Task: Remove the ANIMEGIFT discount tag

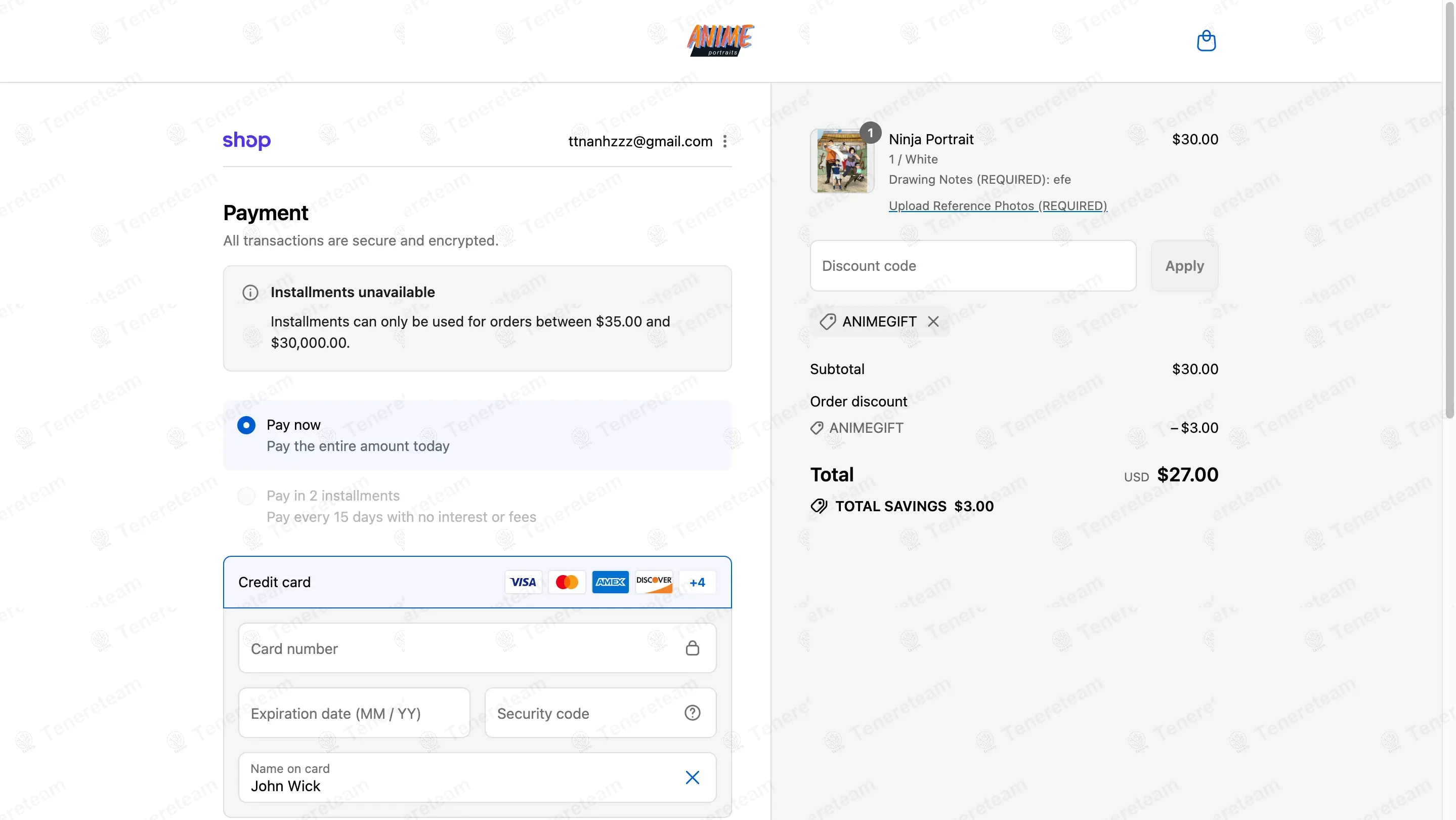Action: coord(933,322)
